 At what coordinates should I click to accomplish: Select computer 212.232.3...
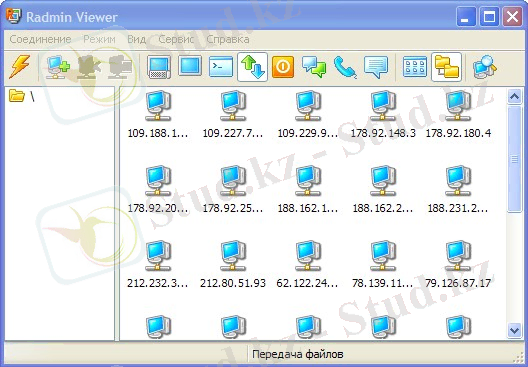click(x=158, y=265)
